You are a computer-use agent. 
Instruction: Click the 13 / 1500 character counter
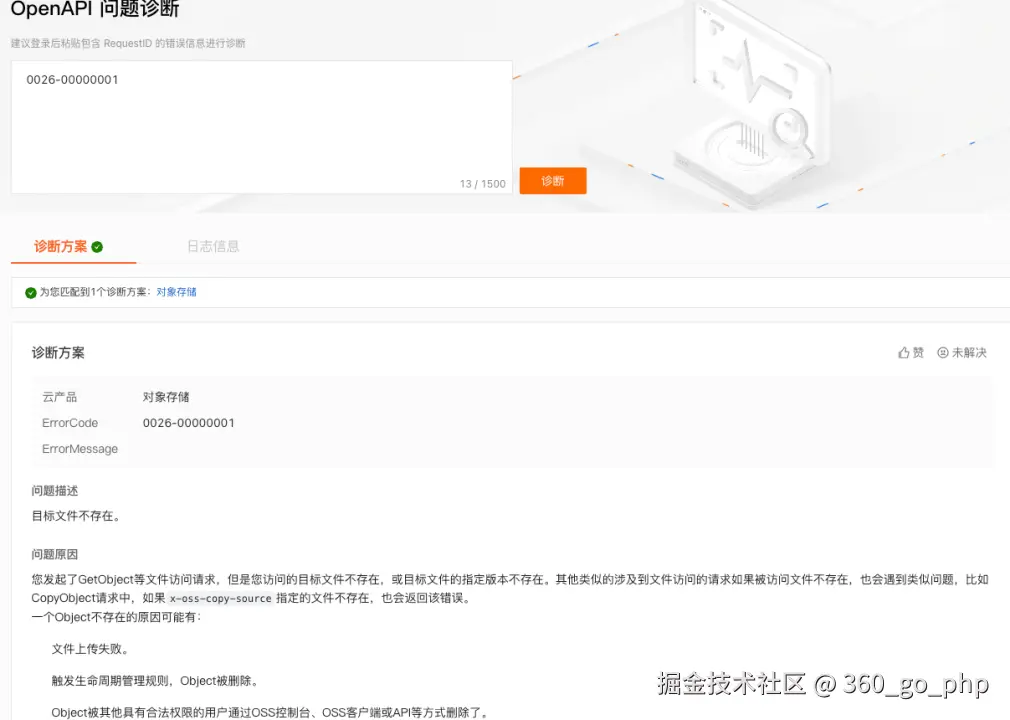point(482,184)
